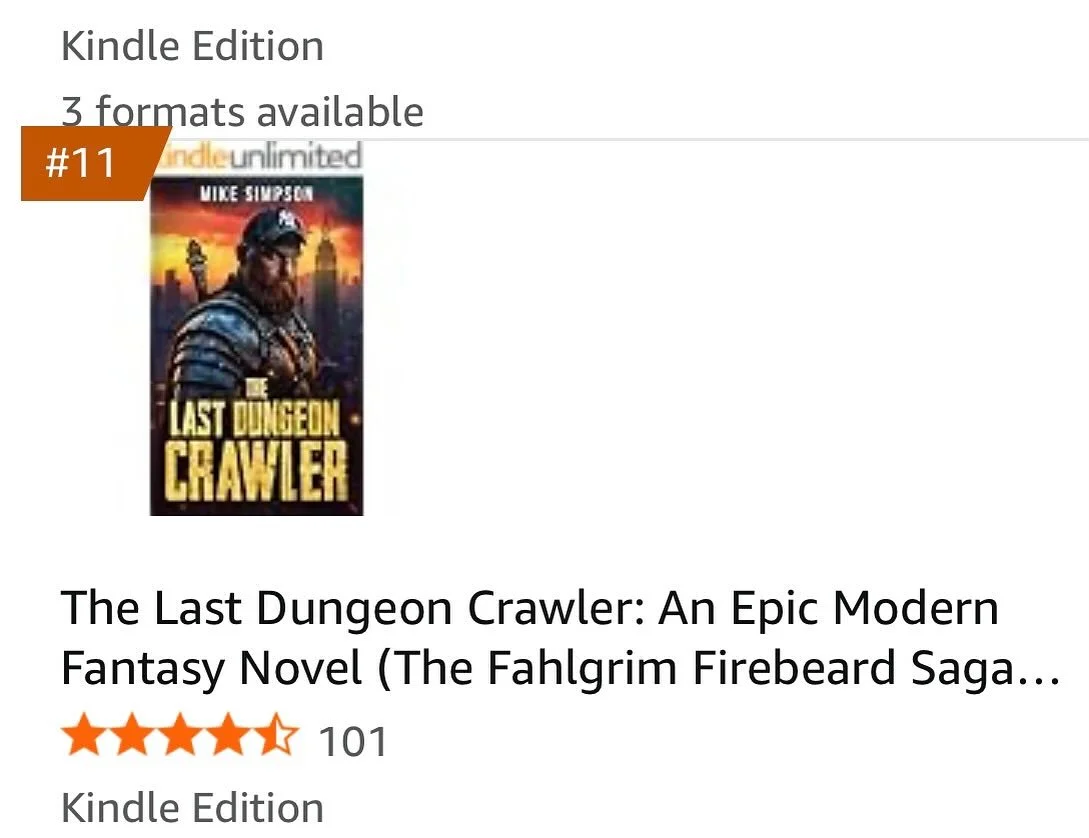Click the third orange rating star
Viewport: 1089px width, 838px height.
(181, 735)
